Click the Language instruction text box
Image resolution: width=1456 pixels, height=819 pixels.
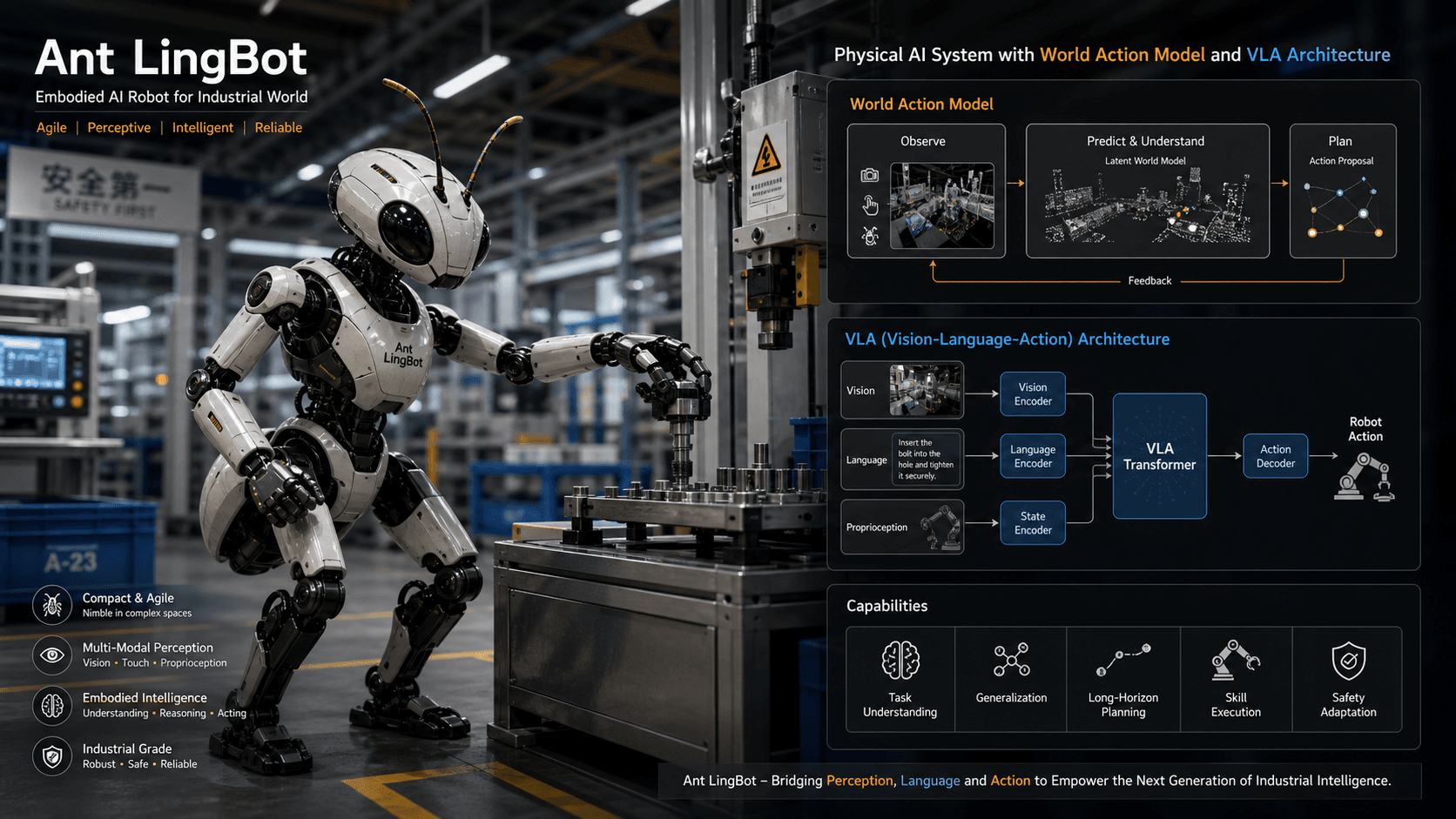[927, 459]
